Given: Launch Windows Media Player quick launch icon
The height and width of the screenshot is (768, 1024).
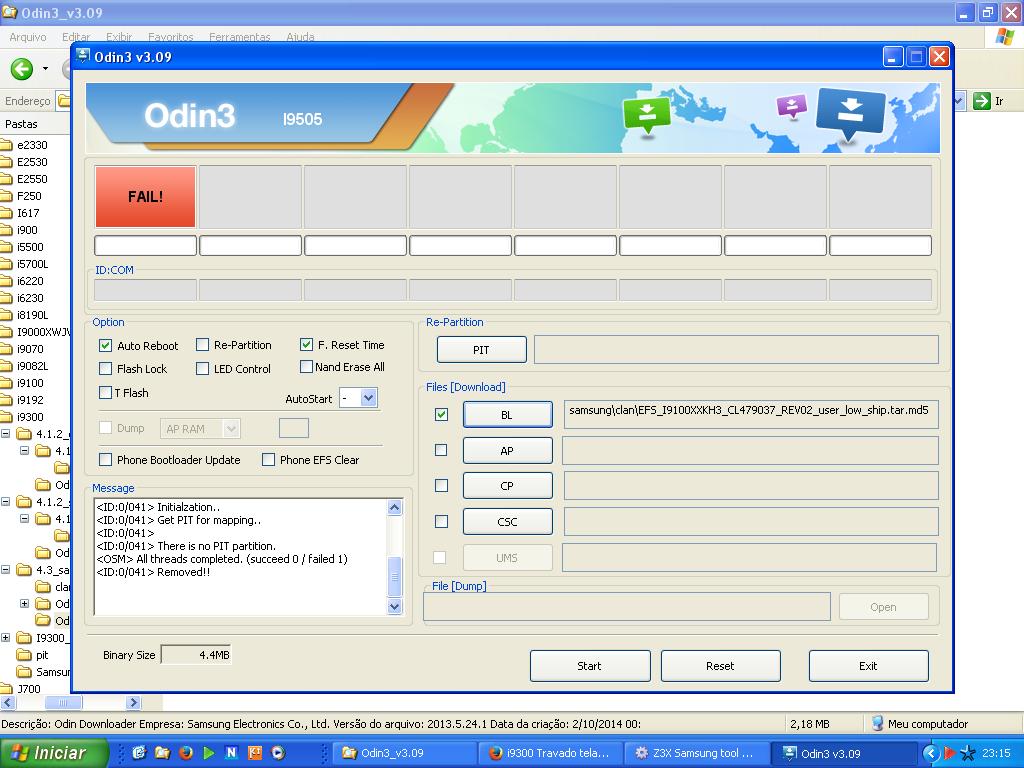Looking at the screenshot, I should [278, 753].
